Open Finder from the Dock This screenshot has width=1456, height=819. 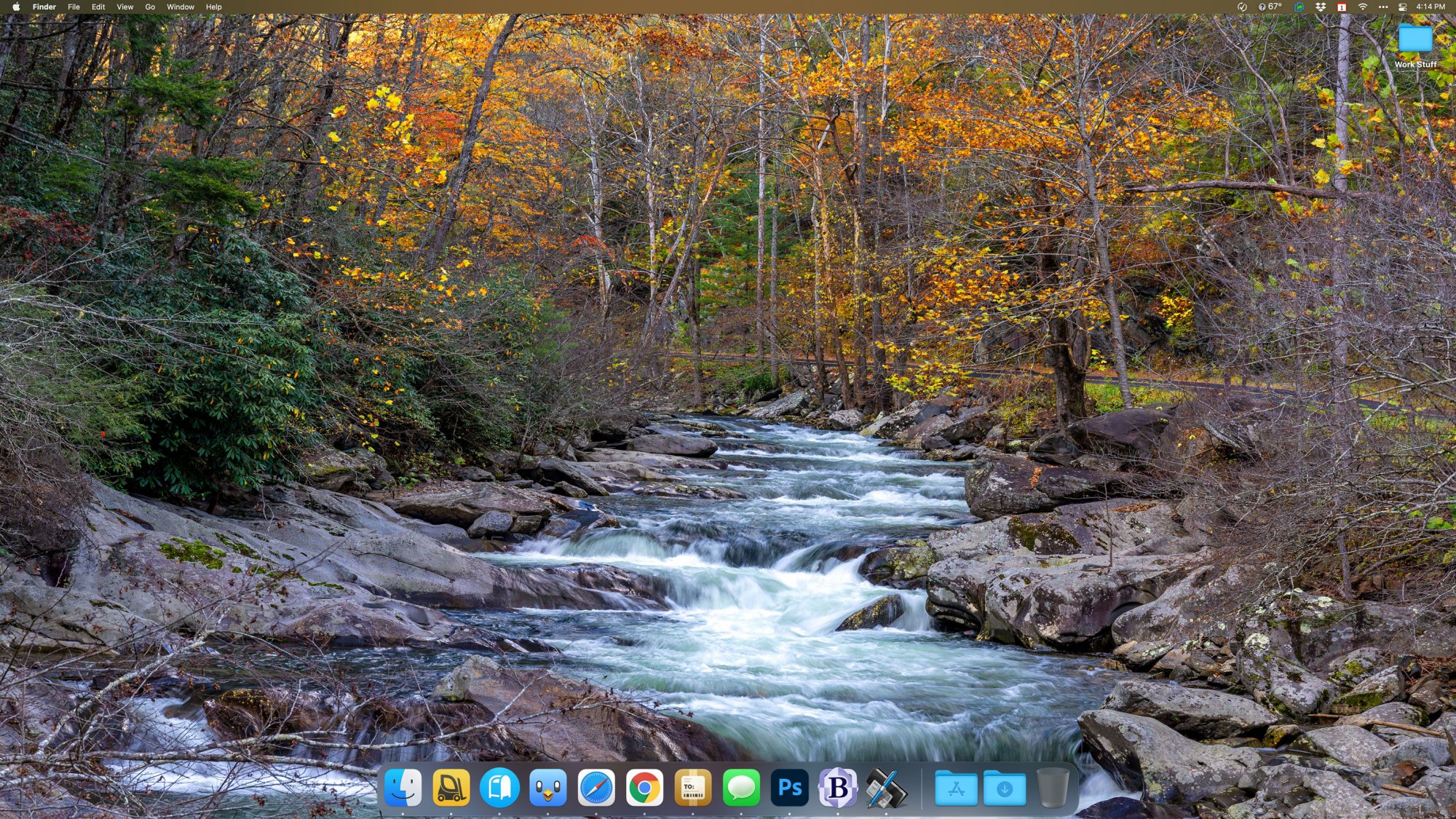point(403,788)
